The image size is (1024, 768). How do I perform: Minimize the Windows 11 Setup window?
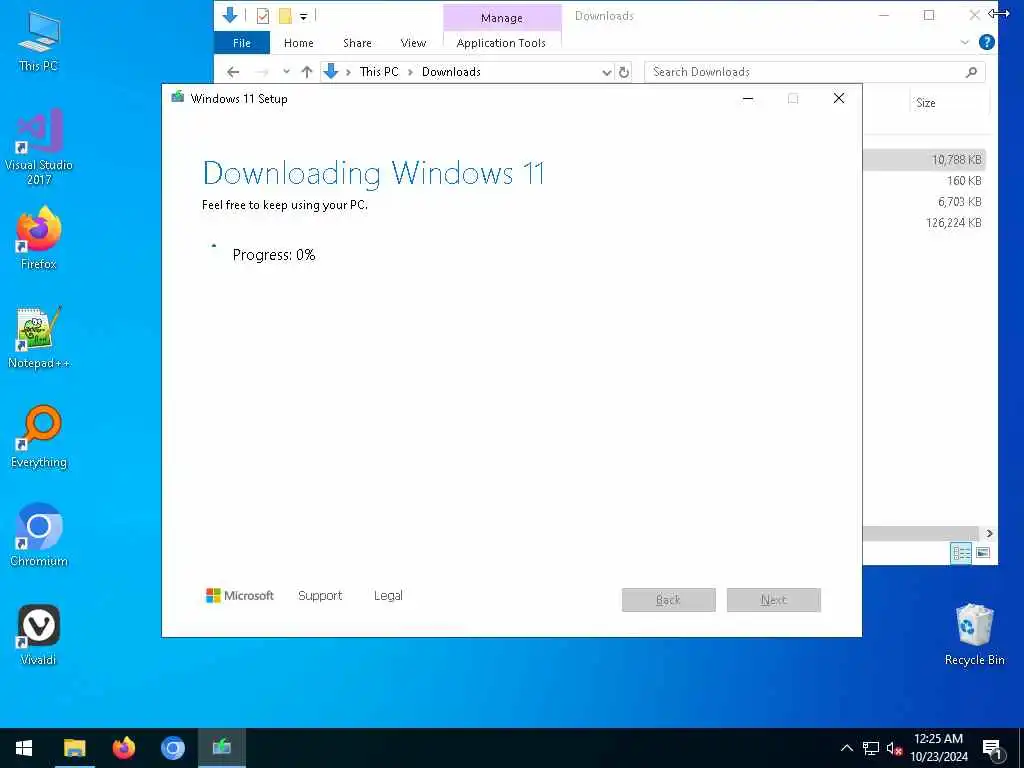[748, 99]
